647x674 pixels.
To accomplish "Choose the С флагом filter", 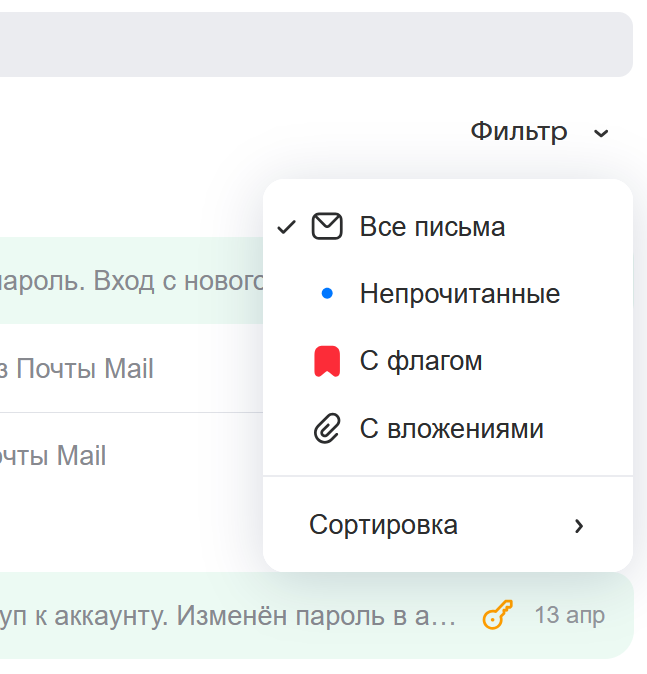I will tap(420, 361).
